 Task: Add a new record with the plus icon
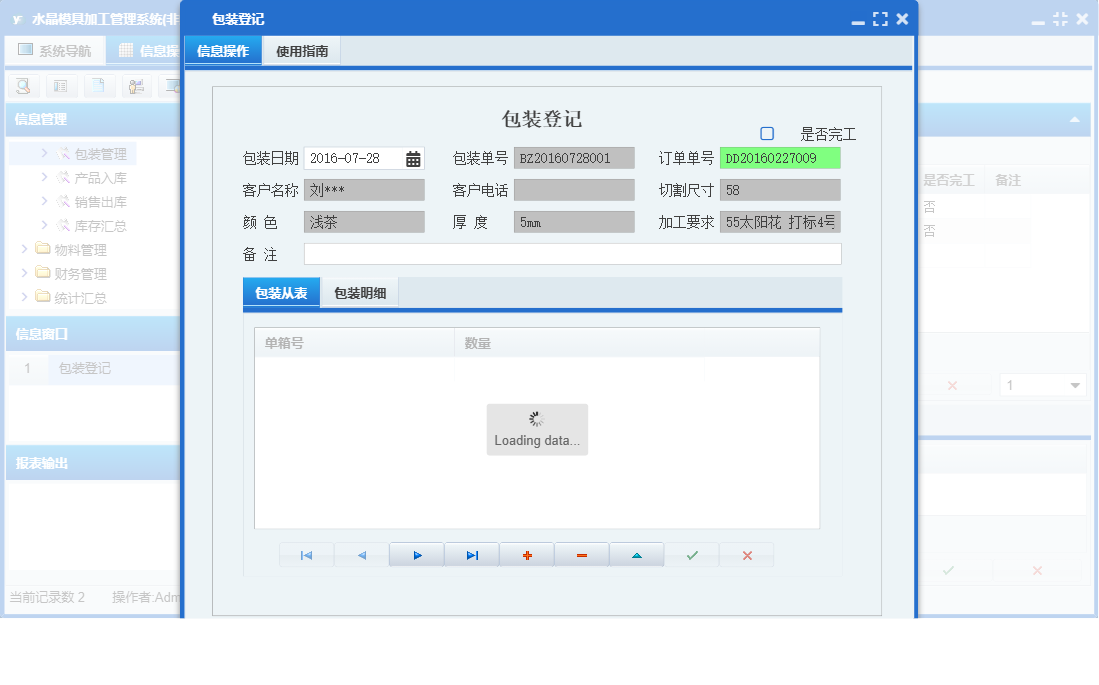tap(526, 554)
